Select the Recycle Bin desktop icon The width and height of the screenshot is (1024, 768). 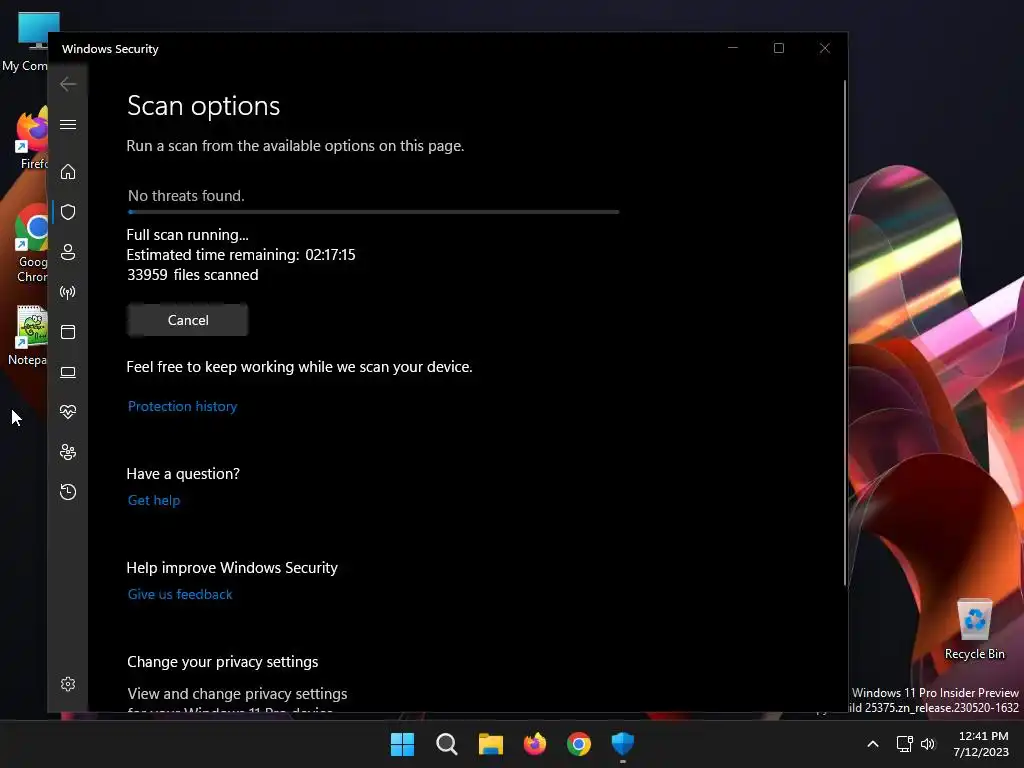click(974, 629)
